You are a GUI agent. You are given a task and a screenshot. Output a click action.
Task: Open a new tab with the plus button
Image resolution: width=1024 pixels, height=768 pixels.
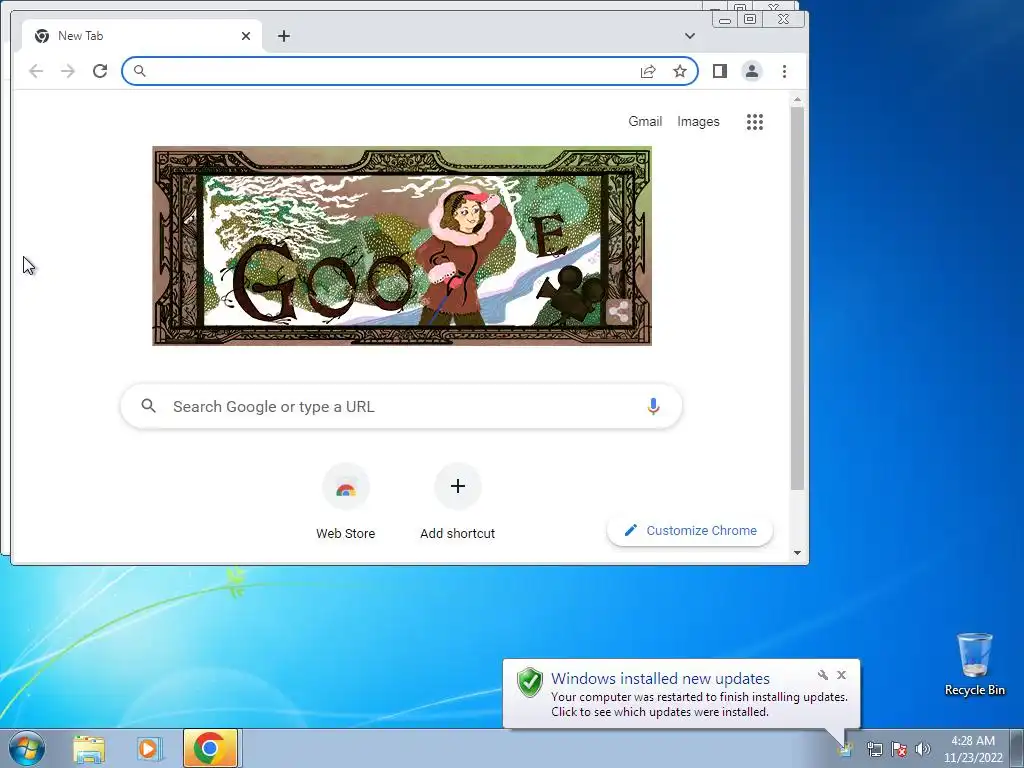(283, 36)
